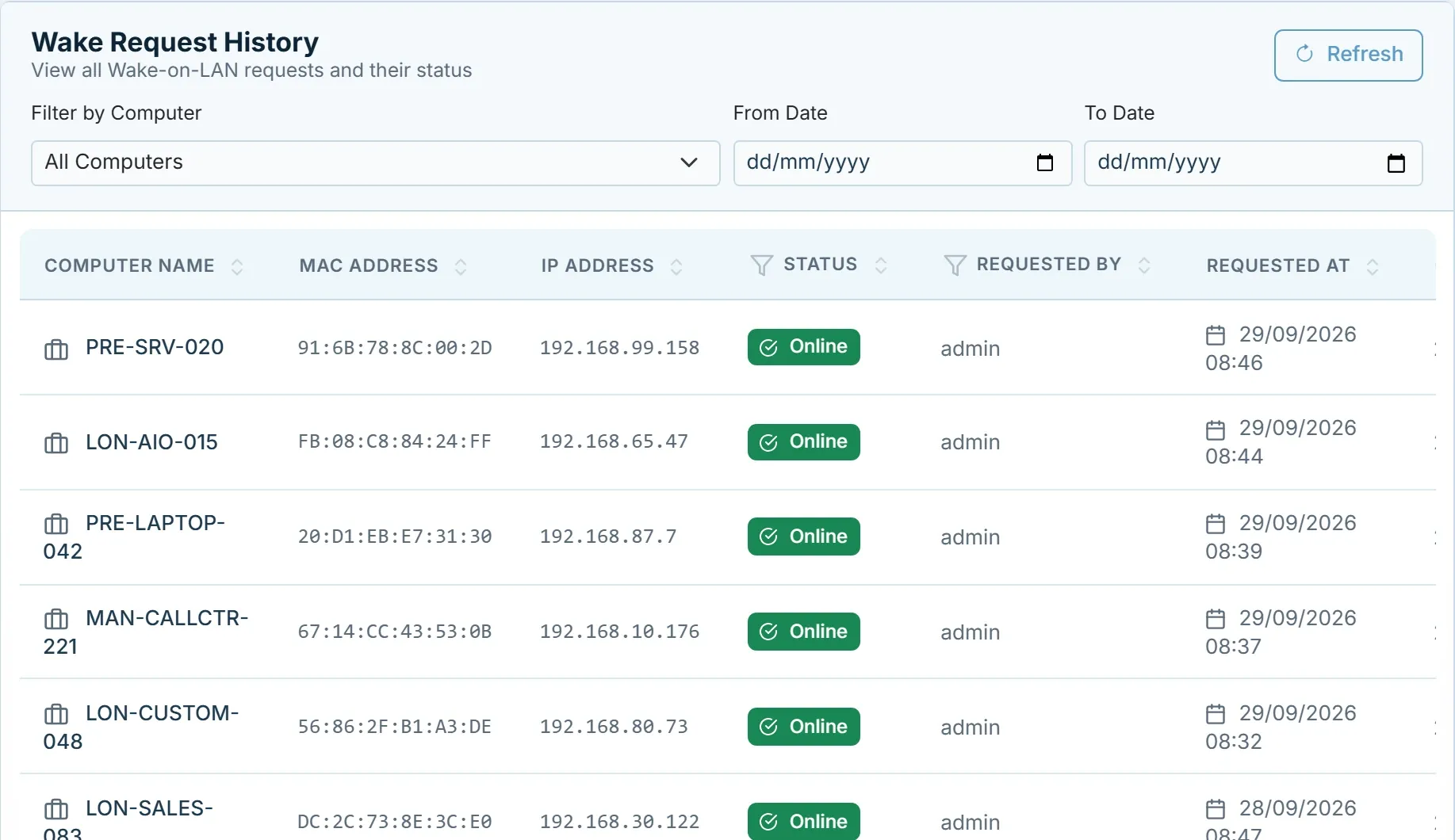This screenshot has height=840, width=1455.
Task: Click the Online badge for LON-CUSTOM-048
Action: pos(803,727)
